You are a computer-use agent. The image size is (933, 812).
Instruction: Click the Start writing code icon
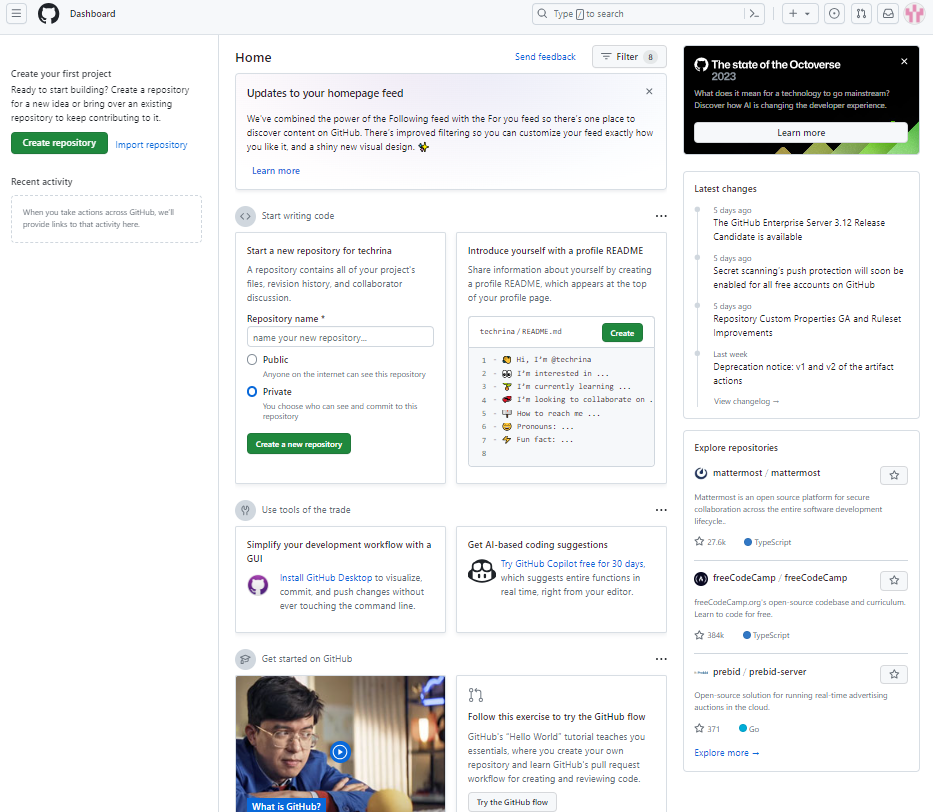[245, 216]
